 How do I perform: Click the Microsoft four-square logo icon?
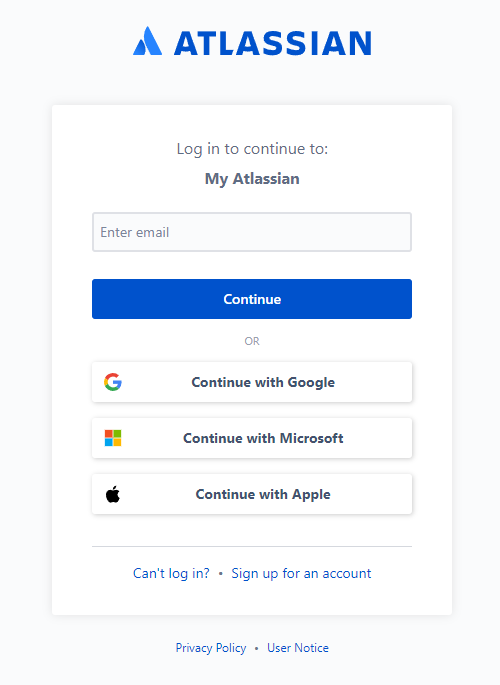(x=113, y=438)
